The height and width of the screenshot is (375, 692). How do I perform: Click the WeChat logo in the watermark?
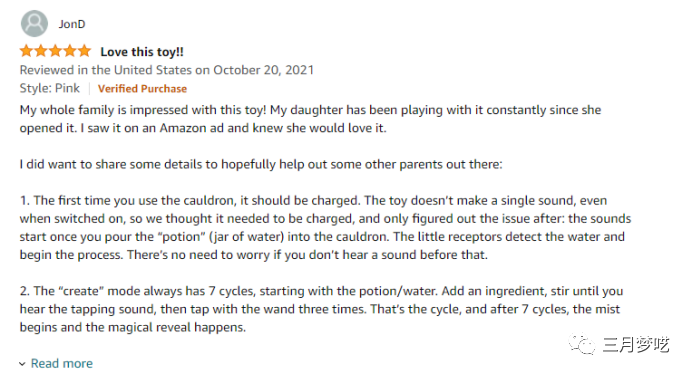pos(582,344)
